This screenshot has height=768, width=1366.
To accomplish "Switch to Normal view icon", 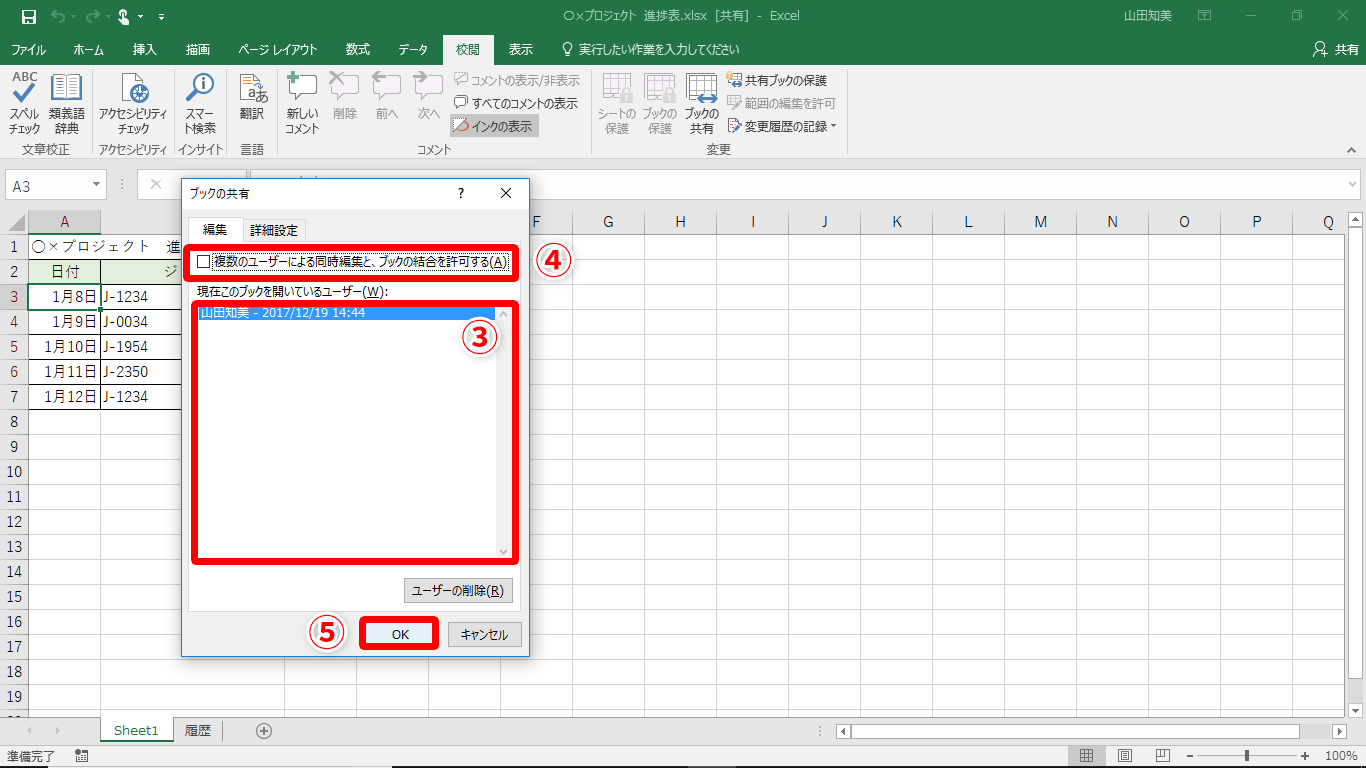I will coord(1087,756).
